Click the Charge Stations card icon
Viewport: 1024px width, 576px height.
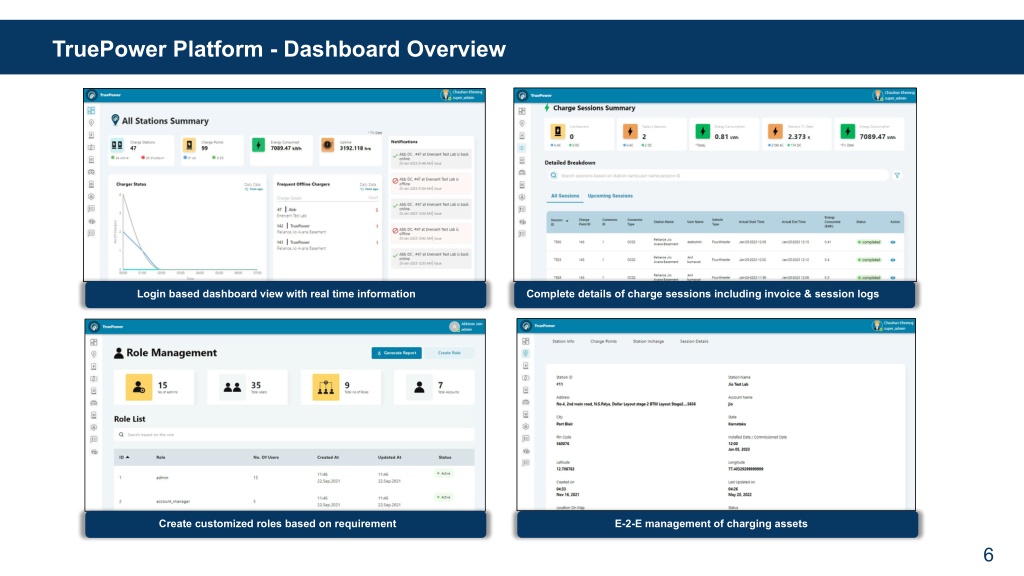(x=117, y=145)
